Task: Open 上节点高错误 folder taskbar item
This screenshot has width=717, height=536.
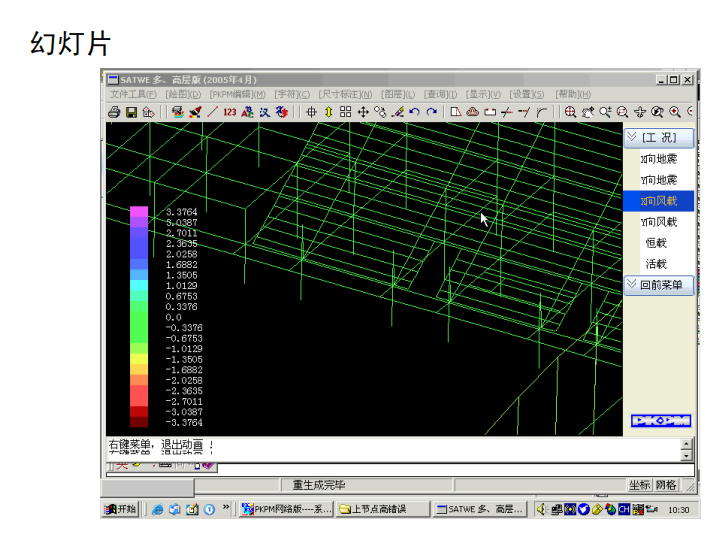Action: click(383, 509)
